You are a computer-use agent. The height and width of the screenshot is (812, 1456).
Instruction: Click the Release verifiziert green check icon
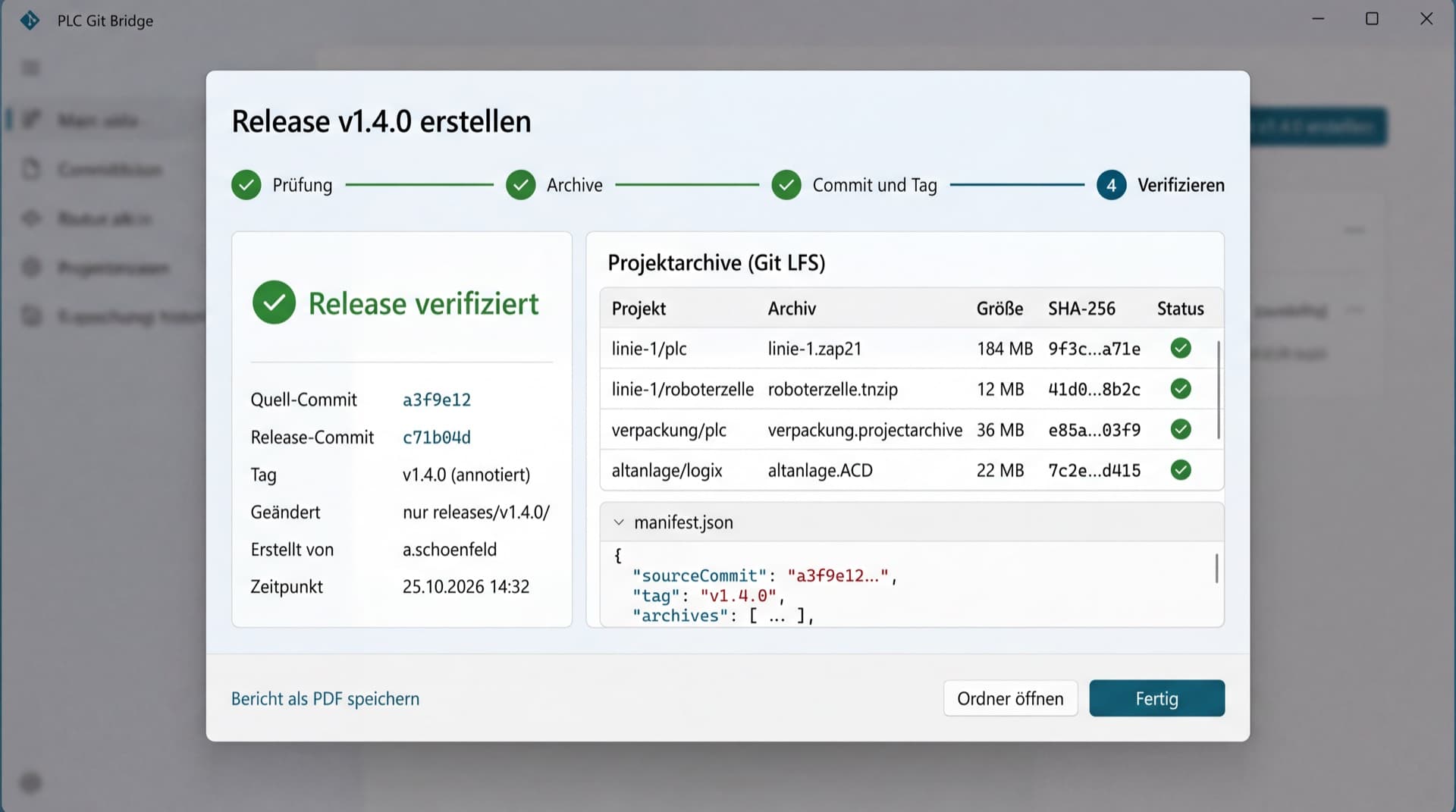point(274,303)
